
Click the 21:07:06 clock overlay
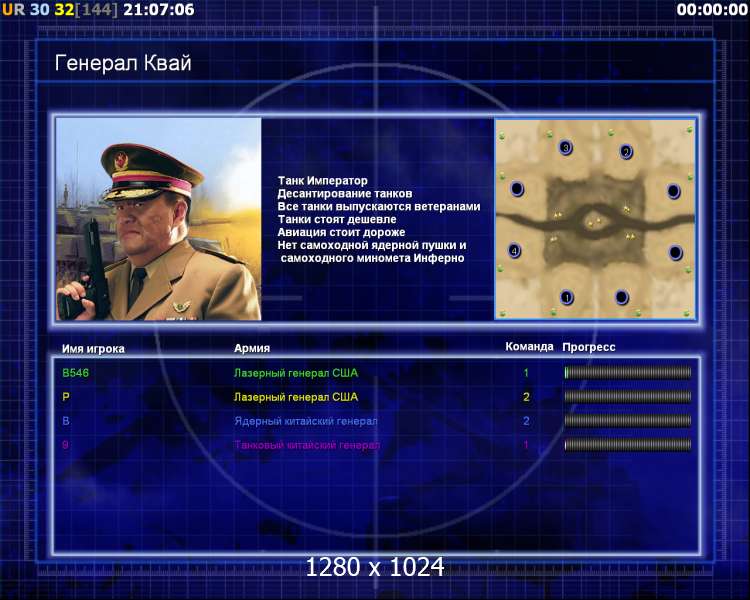point(159,10)
